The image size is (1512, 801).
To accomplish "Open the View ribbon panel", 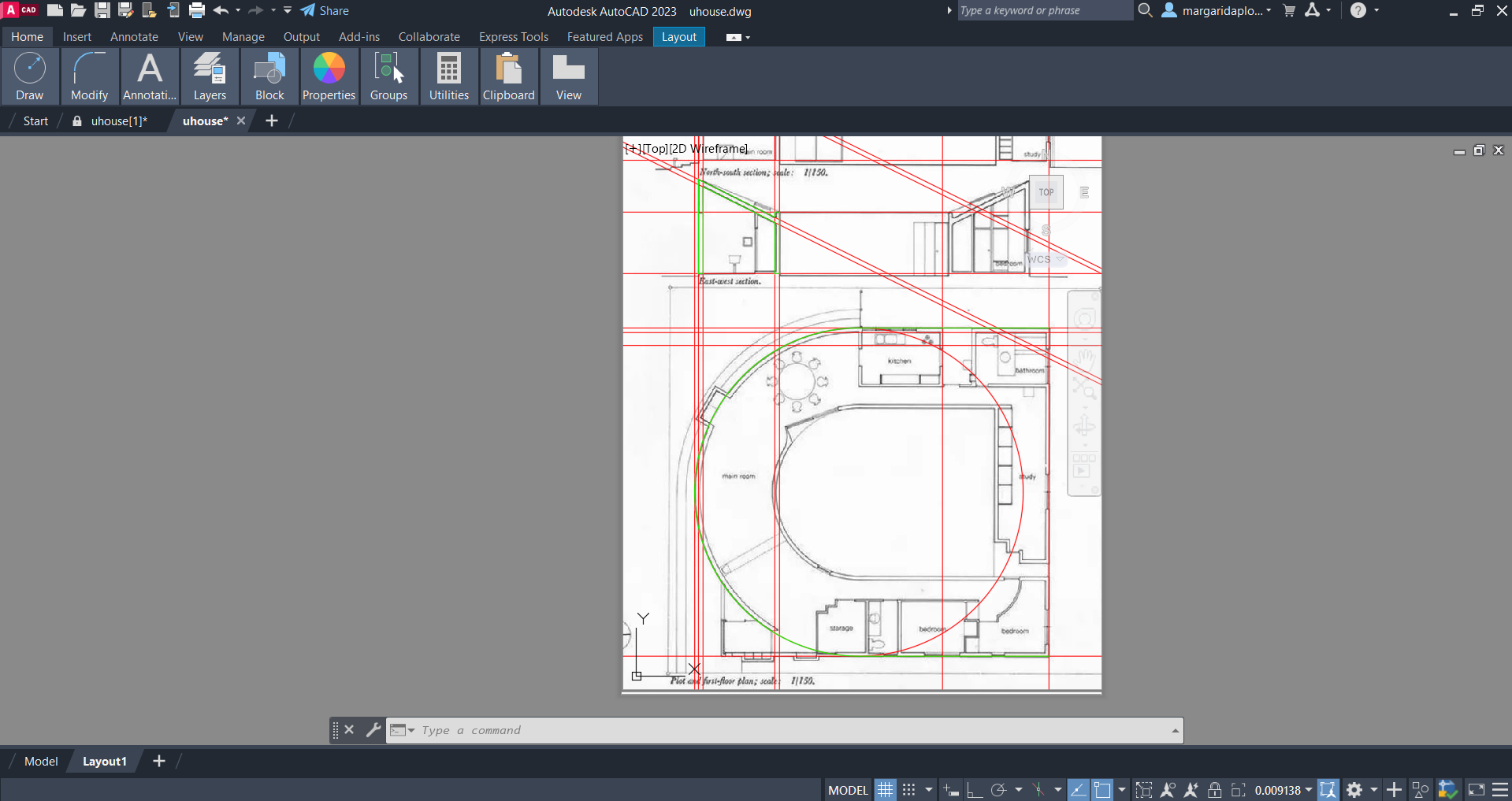I will [x=569, y=76].
